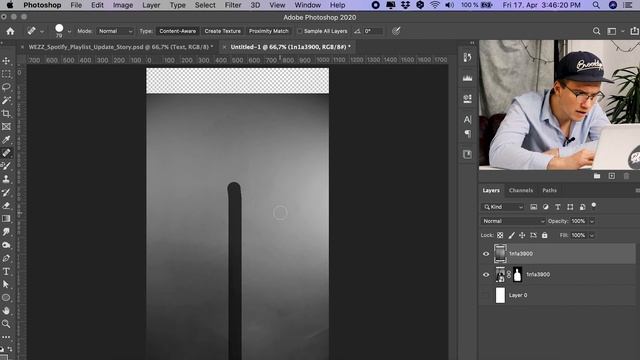Open the History panel icon
Screen dimensions: 640x360
point(467,58)
